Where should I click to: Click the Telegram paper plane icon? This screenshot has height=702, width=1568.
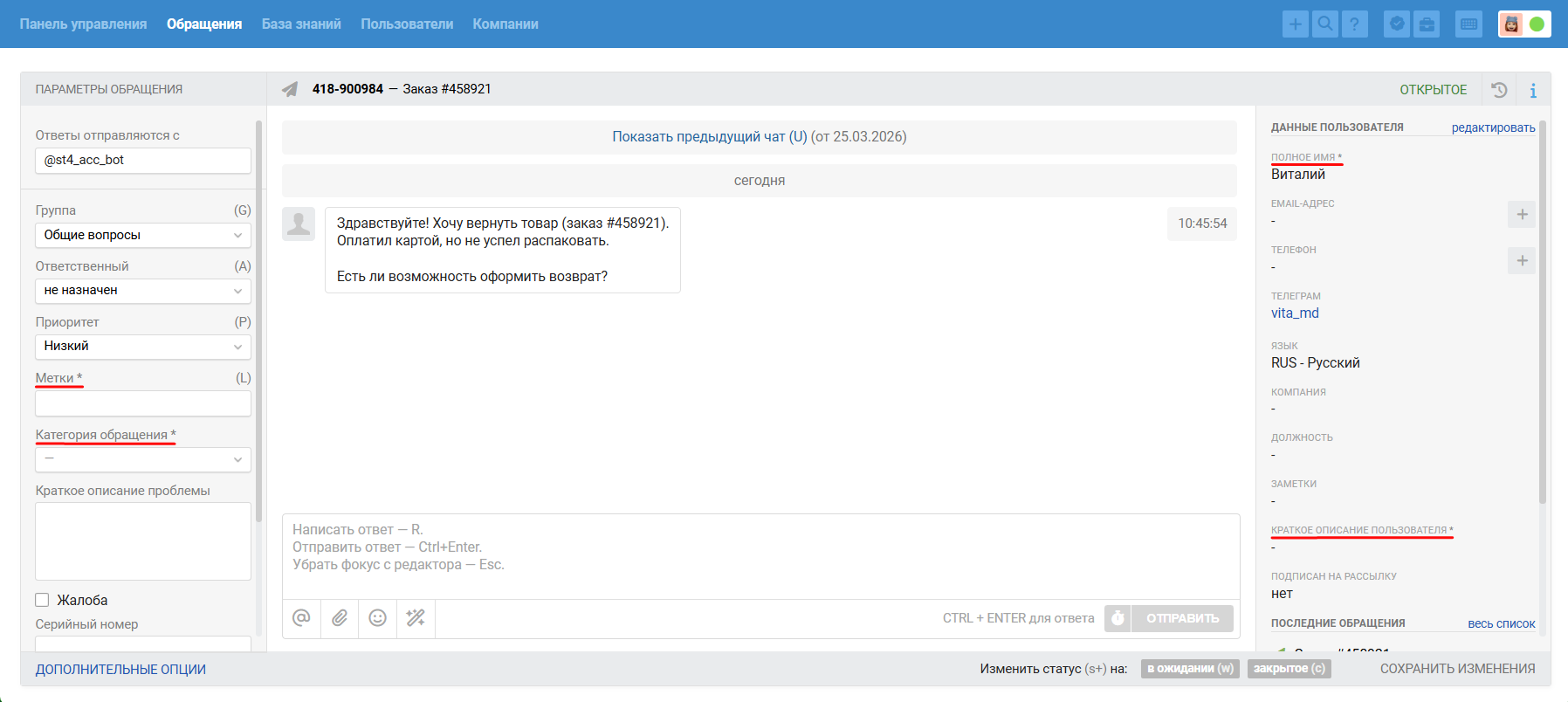click(x=290, y=89)
